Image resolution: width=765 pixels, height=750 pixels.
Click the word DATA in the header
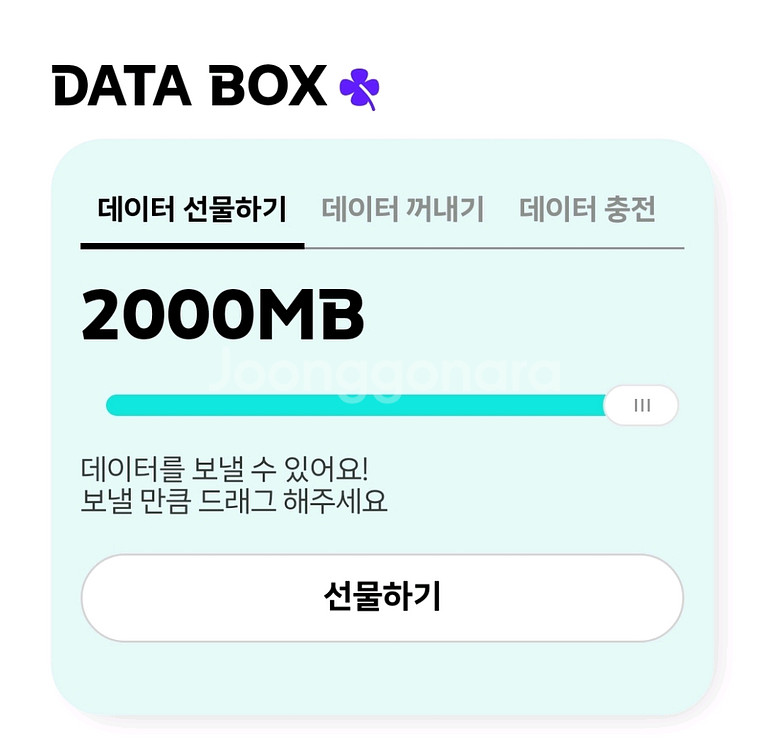click(x=121, y=86)
